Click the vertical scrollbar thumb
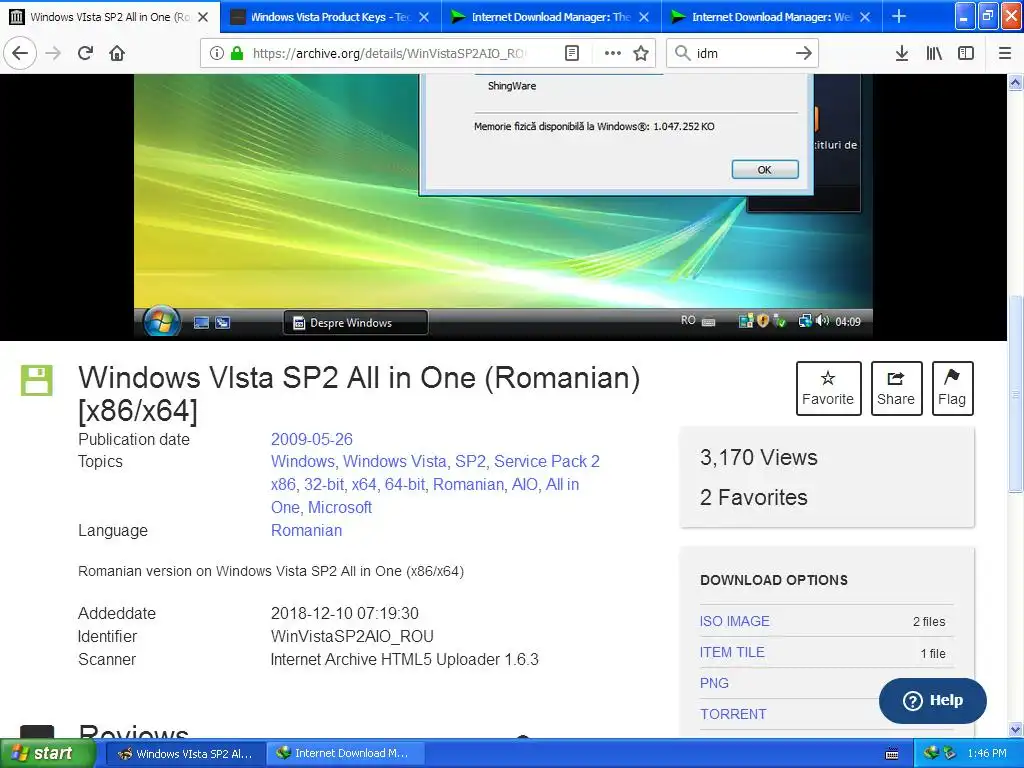 pyautogui.click(x=1015, y=392)
